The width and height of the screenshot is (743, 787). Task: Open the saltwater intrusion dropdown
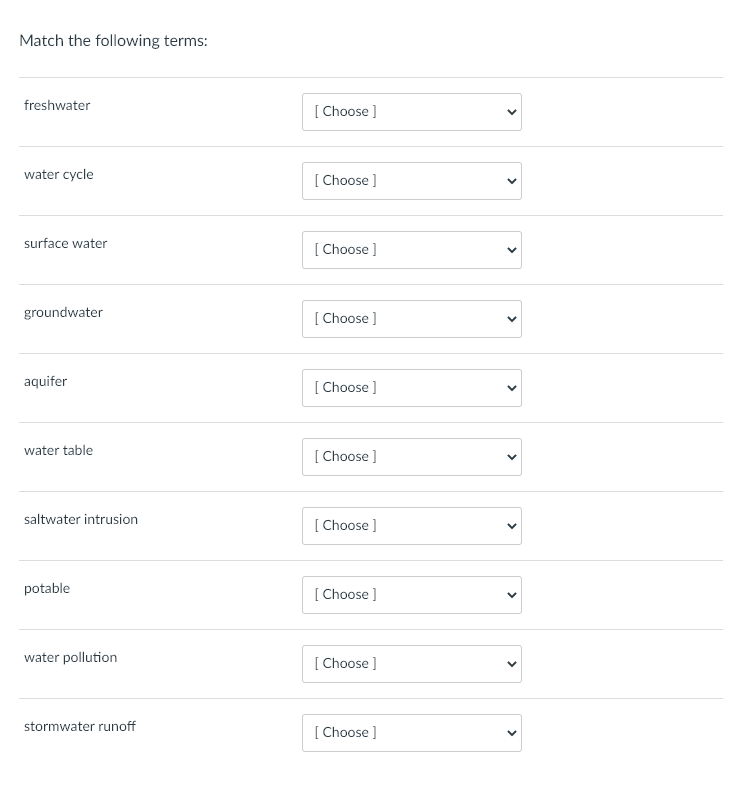click(411, 526)
